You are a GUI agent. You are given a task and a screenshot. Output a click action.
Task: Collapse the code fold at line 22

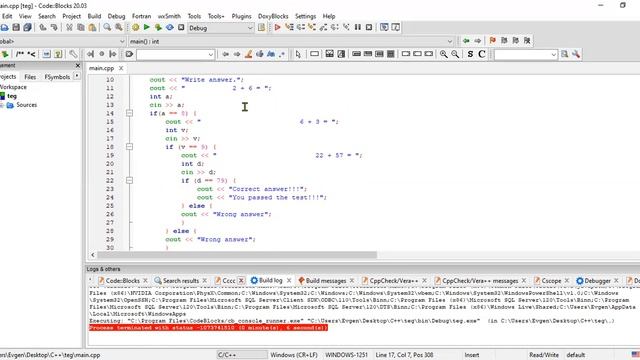tap(129, 180)
